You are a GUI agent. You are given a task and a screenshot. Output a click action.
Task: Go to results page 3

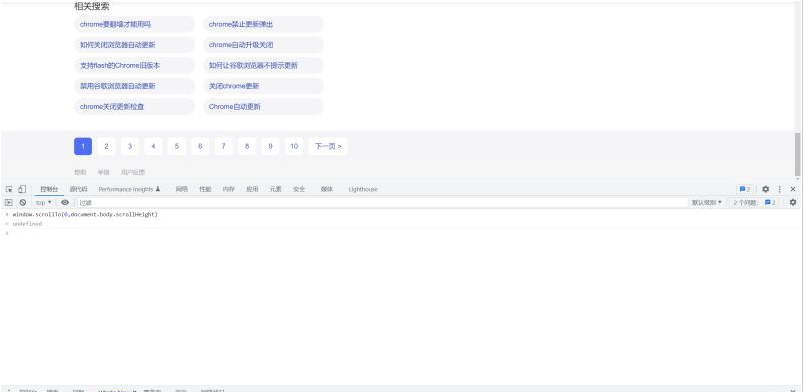click(x=130, y=146)
